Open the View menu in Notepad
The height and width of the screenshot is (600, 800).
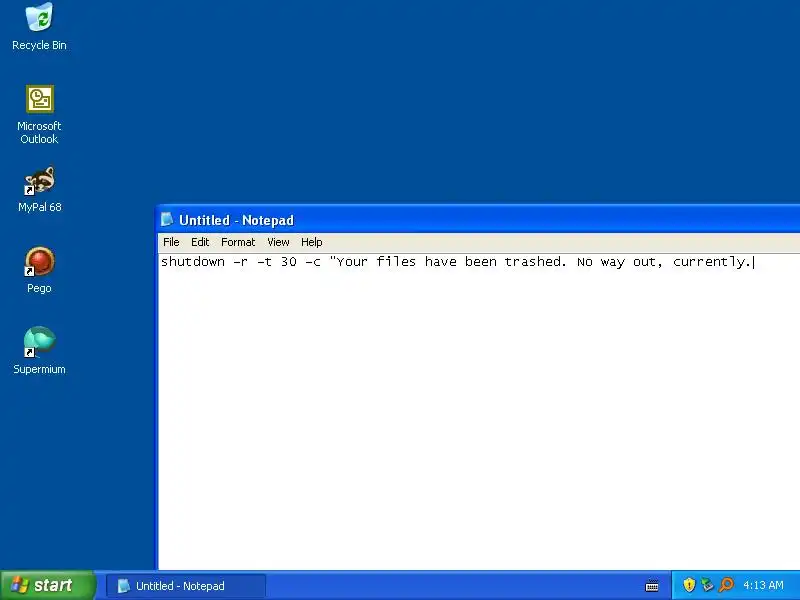pyautogui.click(x=278, y=242)
